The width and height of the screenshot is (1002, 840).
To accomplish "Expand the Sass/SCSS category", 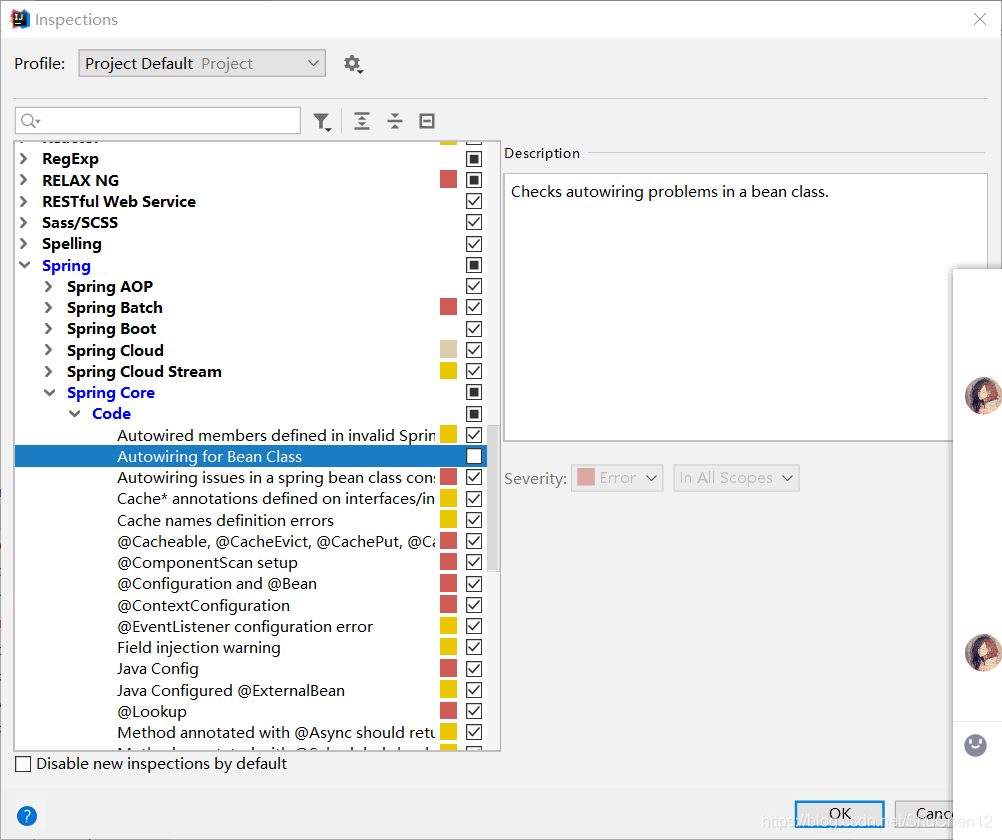I will [x=24, y=222].
